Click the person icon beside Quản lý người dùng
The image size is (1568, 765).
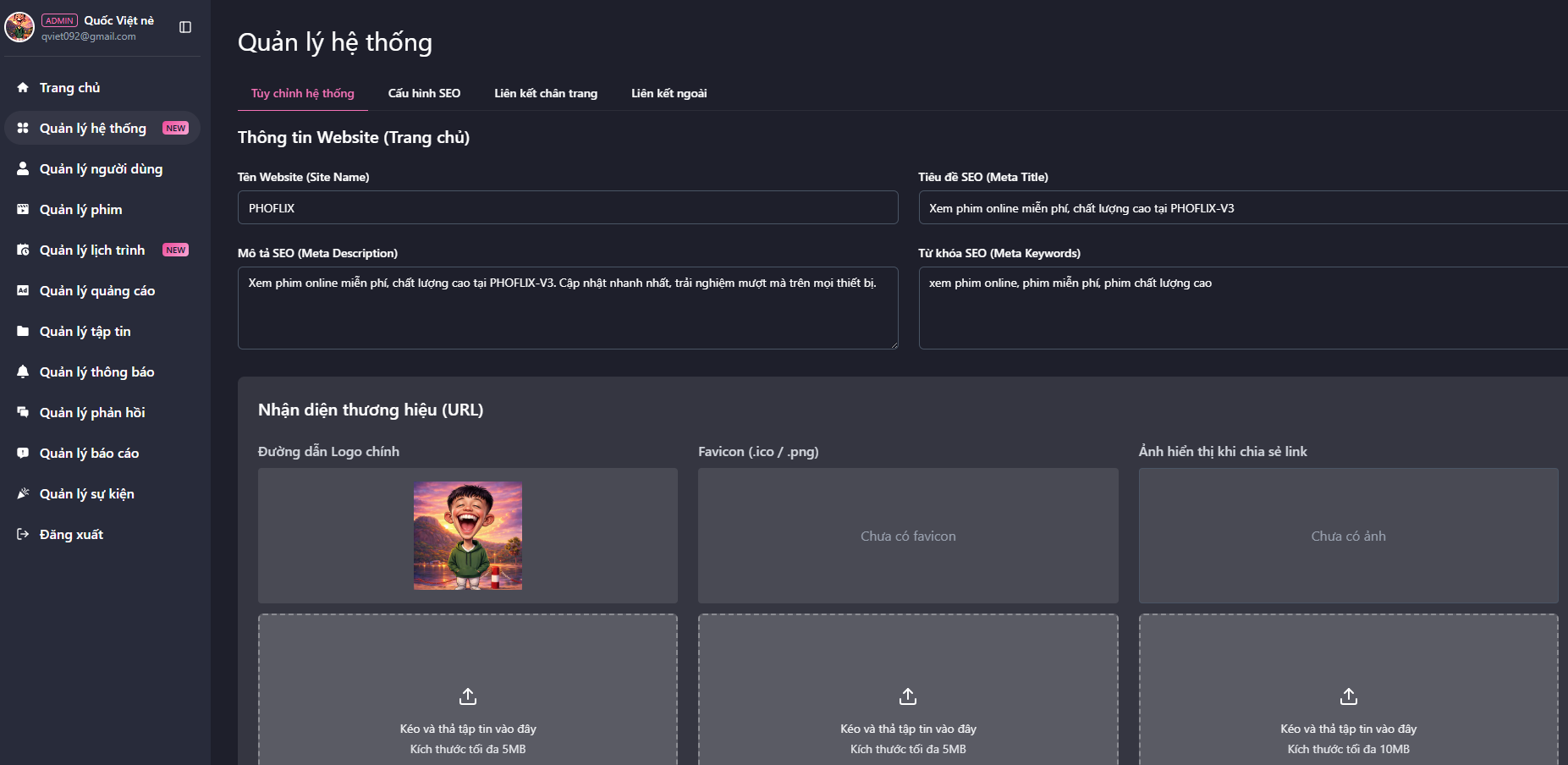click(23, 168)
